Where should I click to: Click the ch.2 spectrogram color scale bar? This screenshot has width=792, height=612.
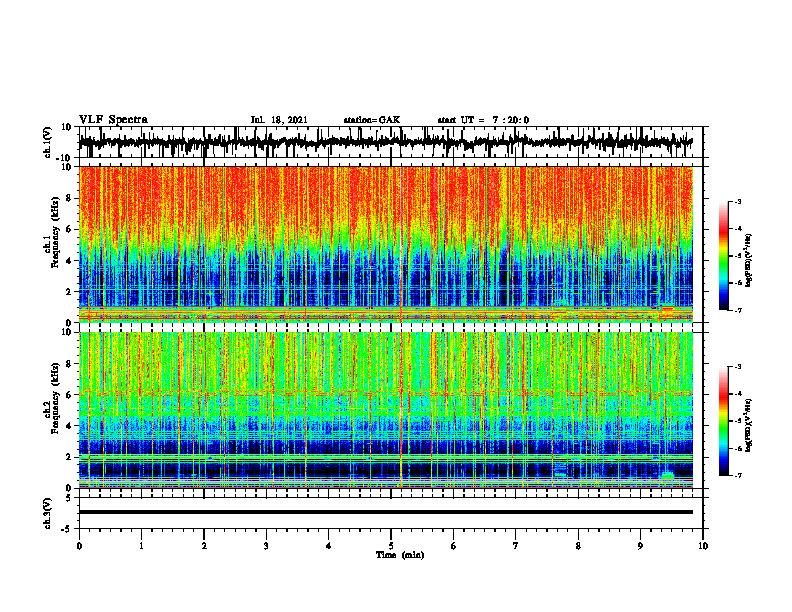[x=723, y=421]
